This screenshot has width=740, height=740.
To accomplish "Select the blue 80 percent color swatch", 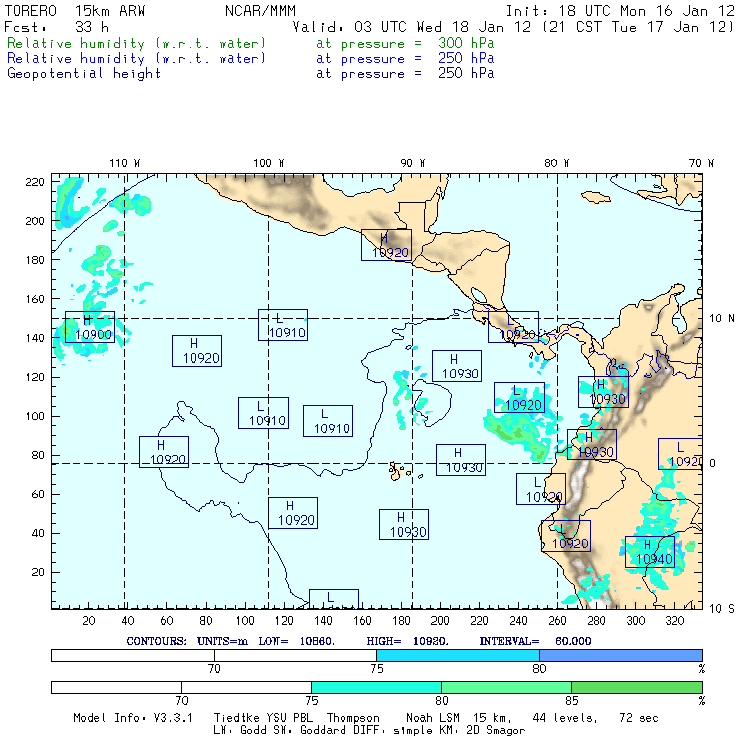I will [621, 655].
